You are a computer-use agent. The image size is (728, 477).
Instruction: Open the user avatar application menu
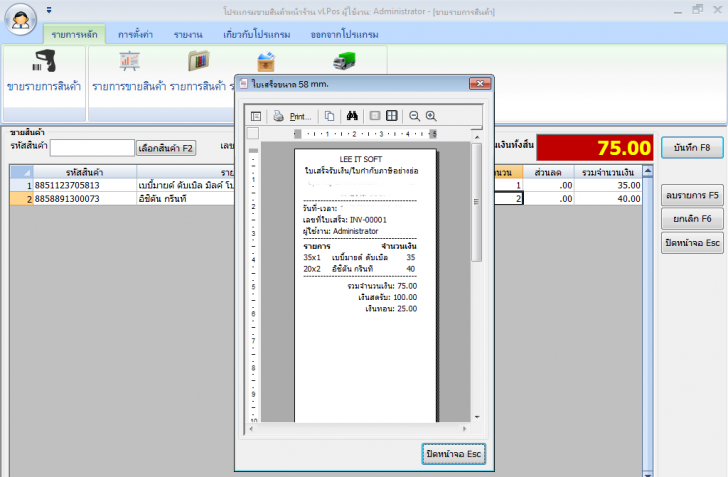pyautogui.click(x=20, y=20)
